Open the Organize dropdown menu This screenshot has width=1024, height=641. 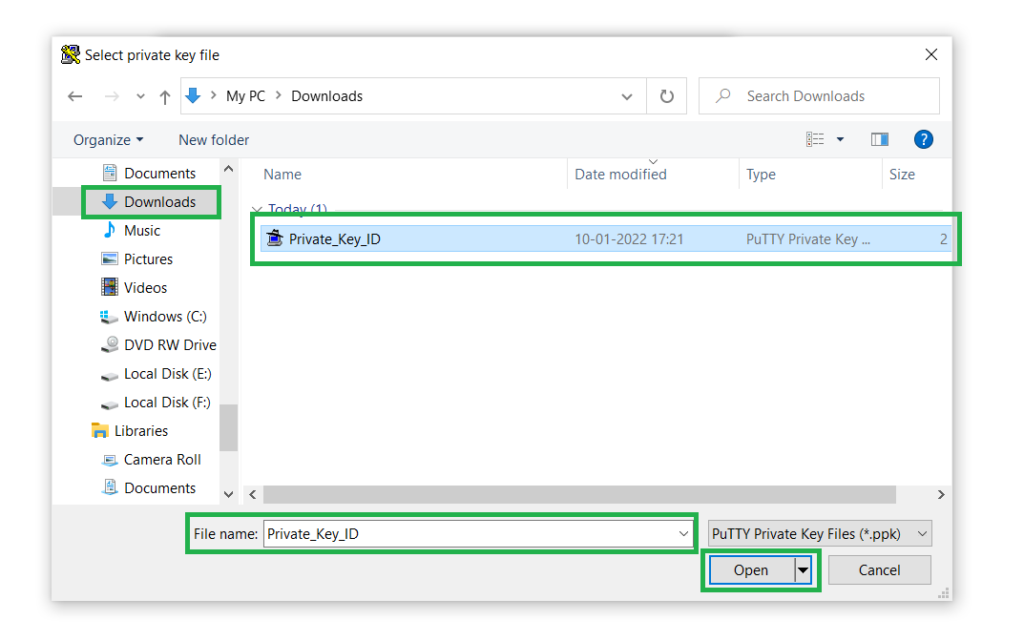point(108,140)
